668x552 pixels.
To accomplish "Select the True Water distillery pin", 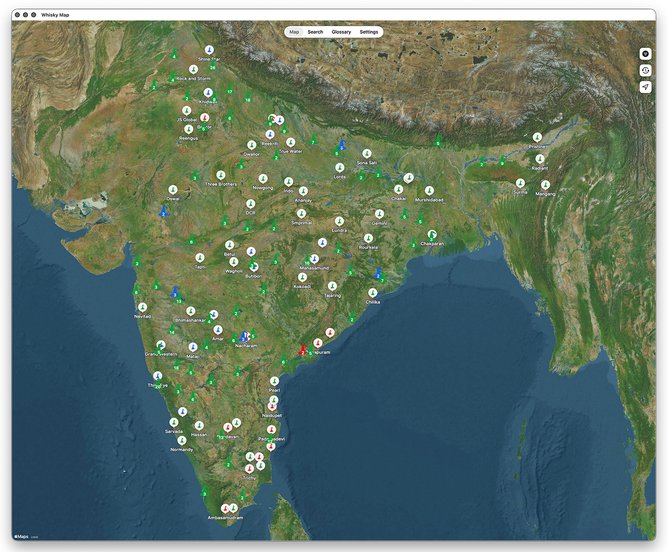I will coord(291,142).
